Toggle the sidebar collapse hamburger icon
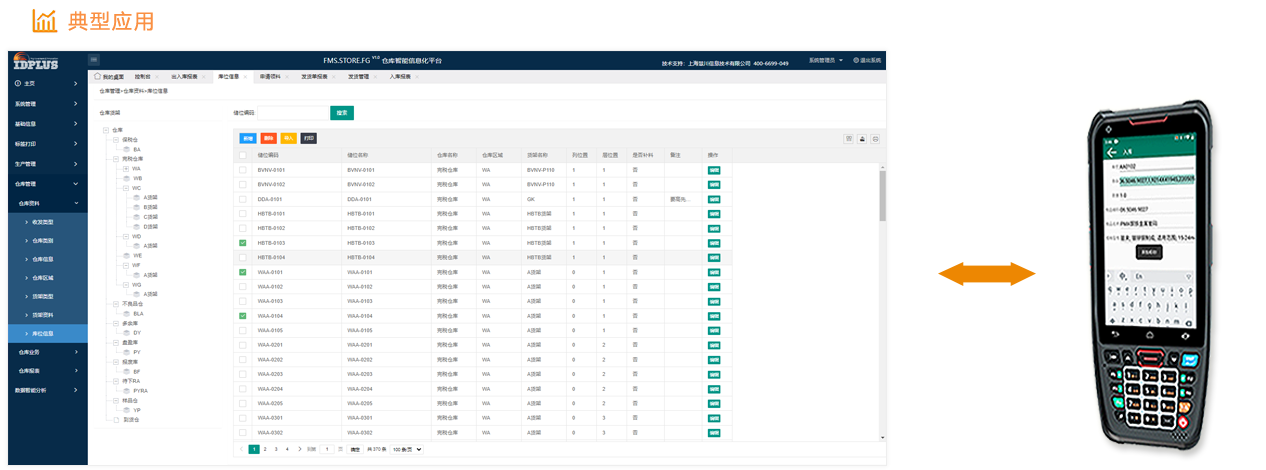 click(x=94, y=60)
